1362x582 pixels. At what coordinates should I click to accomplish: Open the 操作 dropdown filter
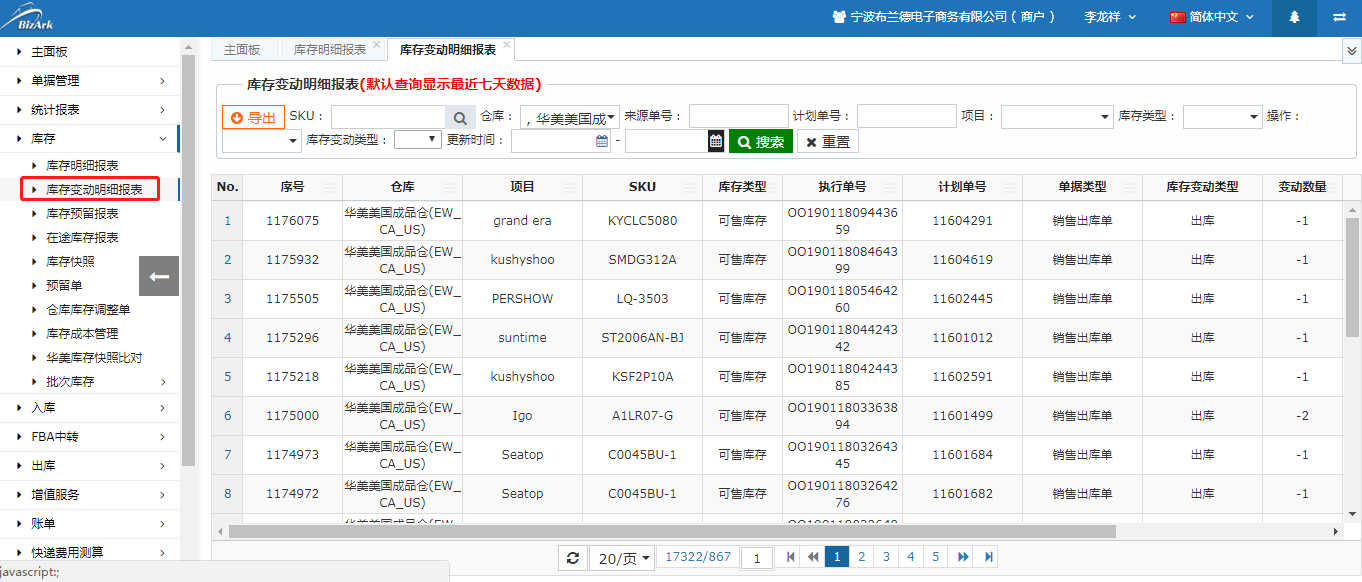point(261,141)
